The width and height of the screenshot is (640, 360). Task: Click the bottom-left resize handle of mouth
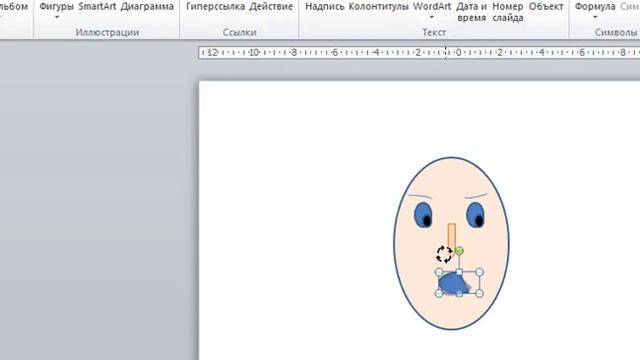pos(439,293)
